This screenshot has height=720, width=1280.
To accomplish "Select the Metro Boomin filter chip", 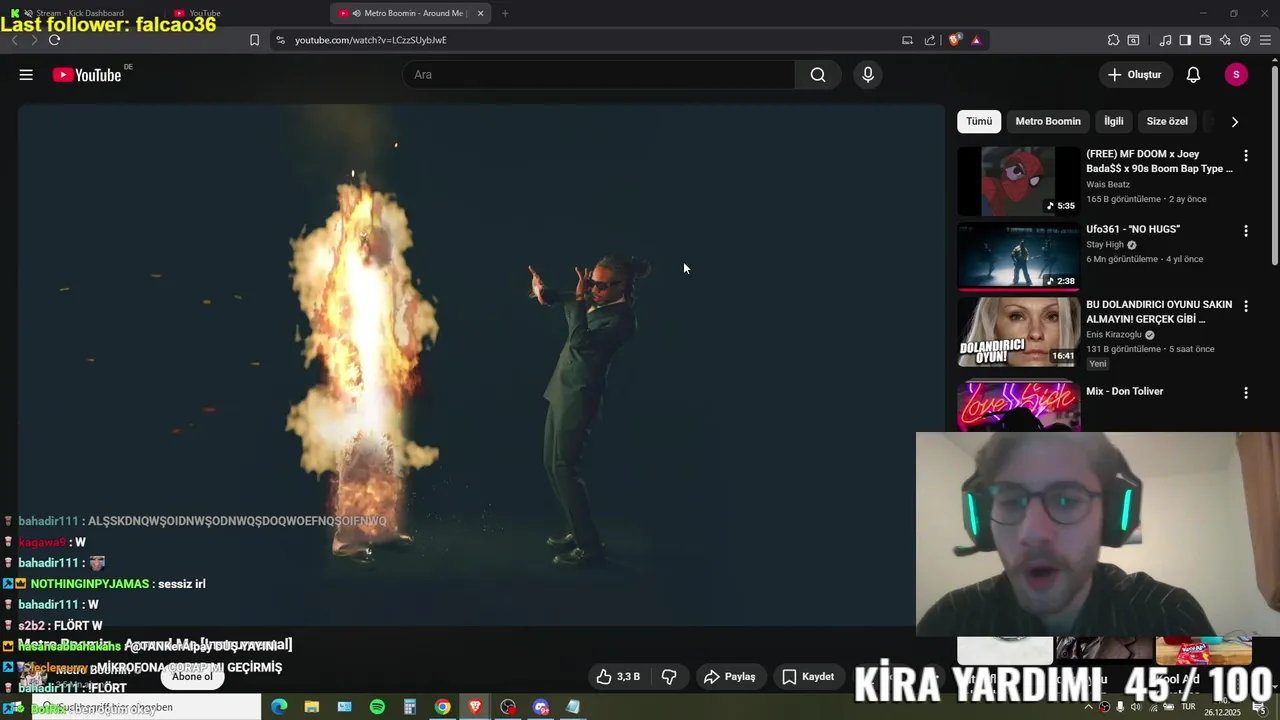I will pos(1048,121).
